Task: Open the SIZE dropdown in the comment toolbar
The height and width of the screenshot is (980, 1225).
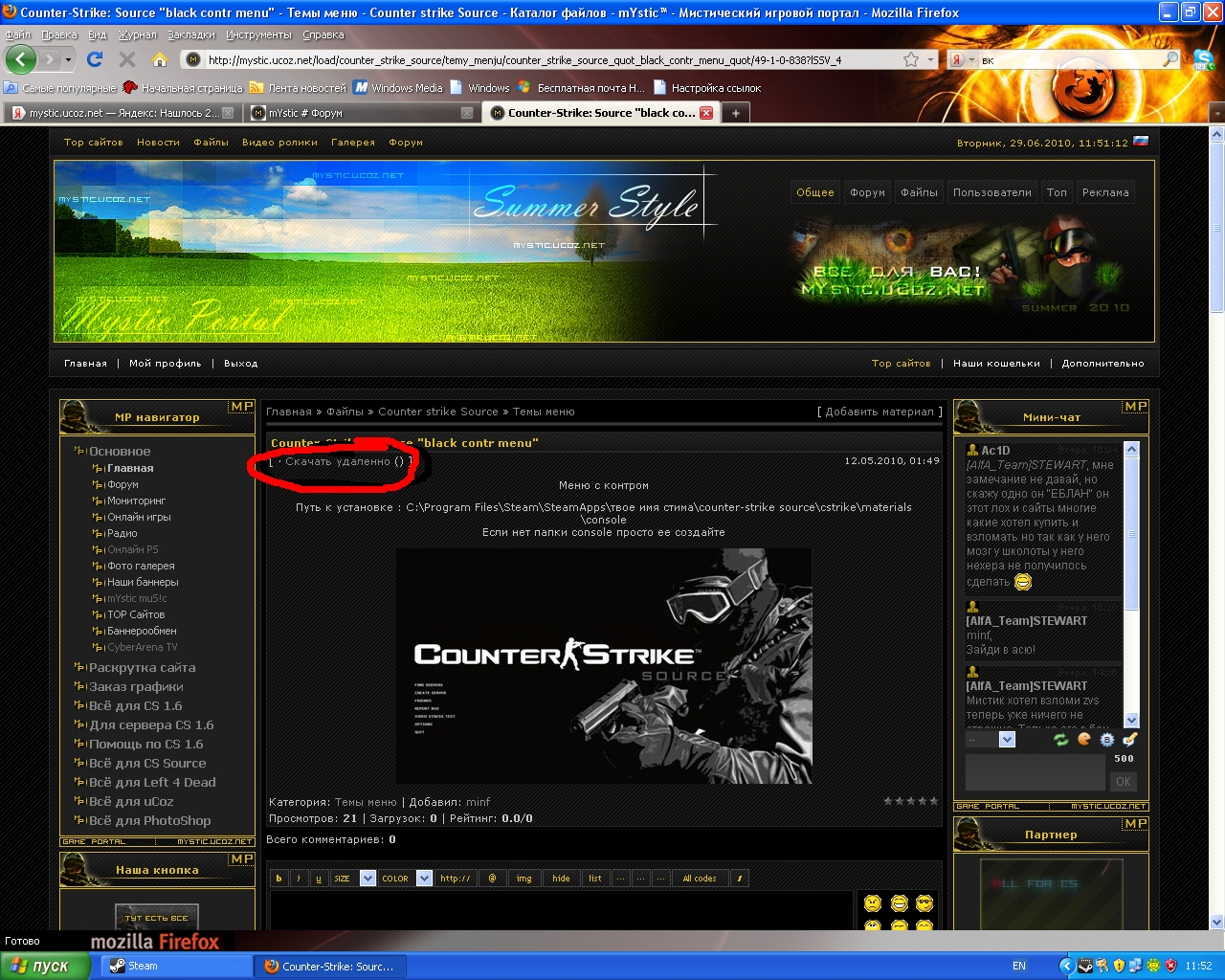Action: [x=367, y=878]
